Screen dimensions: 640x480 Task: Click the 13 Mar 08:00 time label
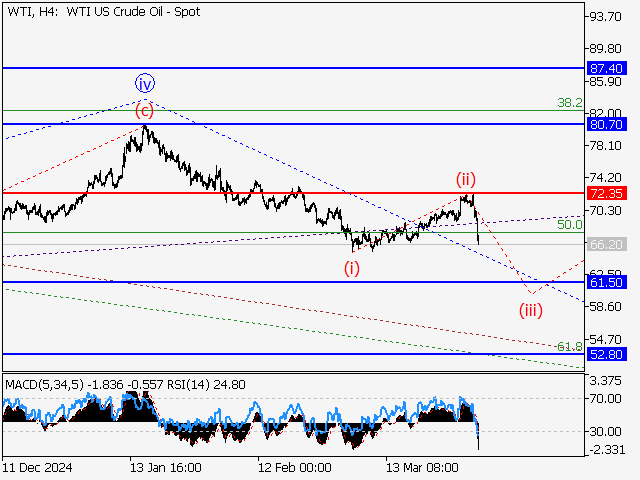coord(422,467)
